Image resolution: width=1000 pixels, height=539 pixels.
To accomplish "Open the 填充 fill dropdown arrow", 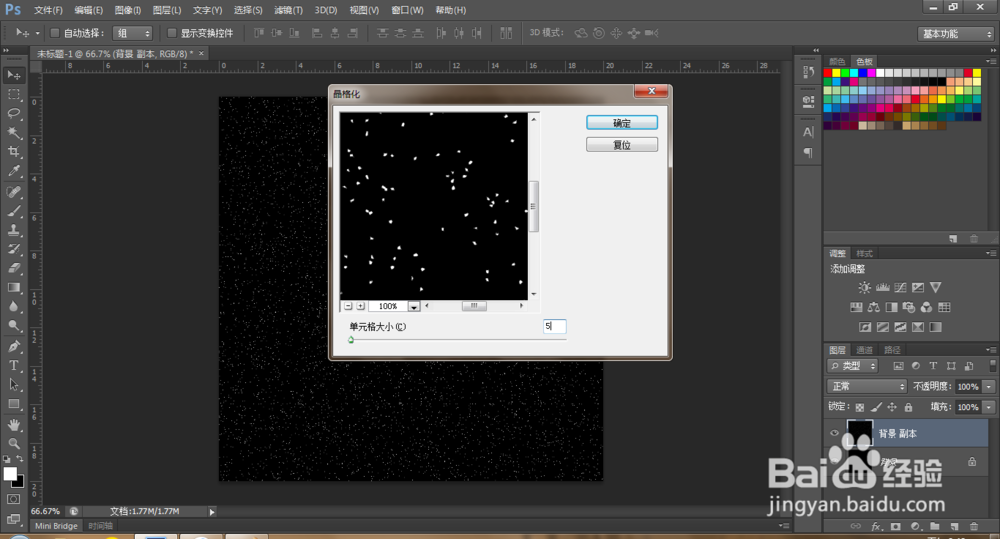I will 989,407.
